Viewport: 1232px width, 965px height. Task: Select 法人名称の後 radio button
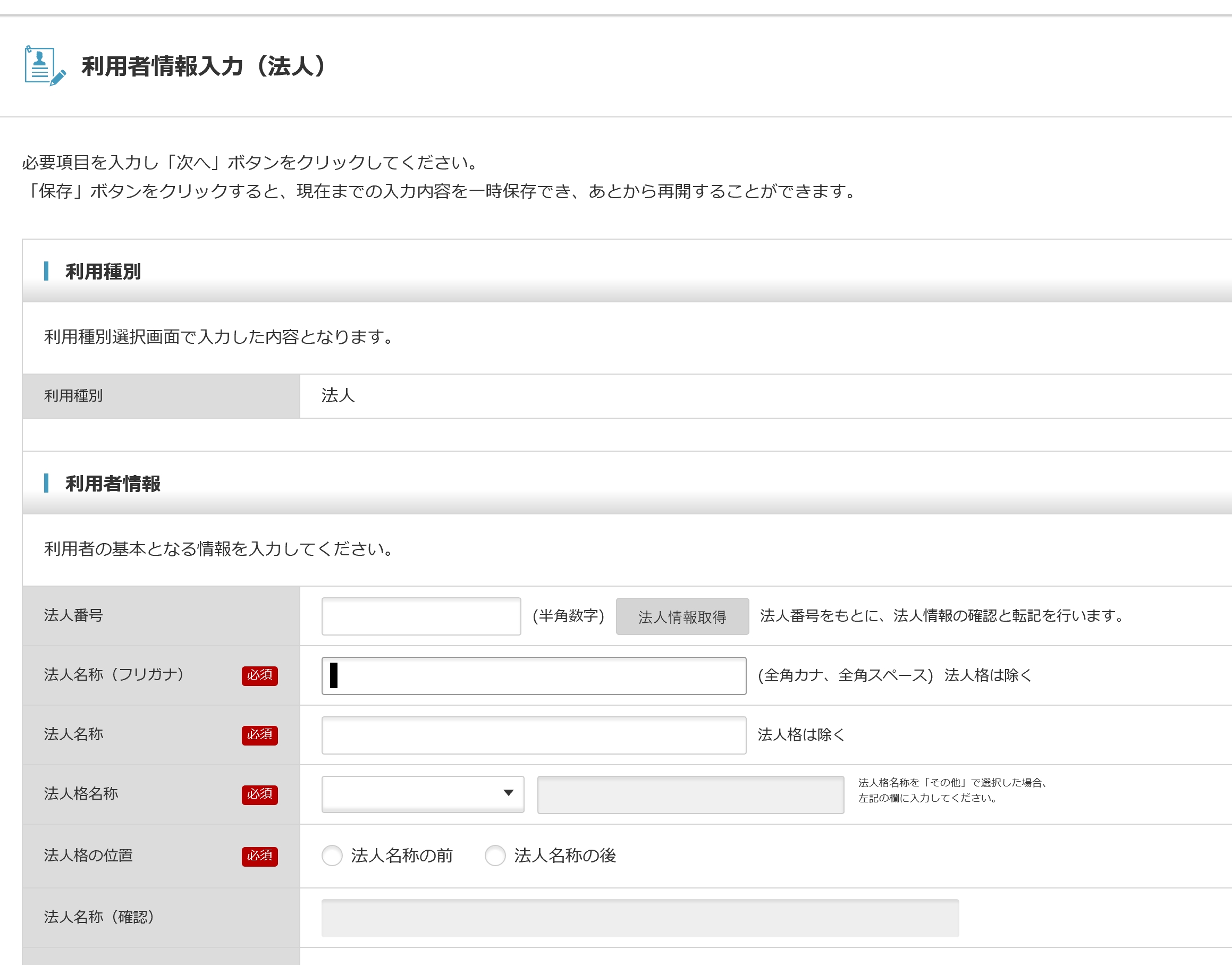click(495, 856)
